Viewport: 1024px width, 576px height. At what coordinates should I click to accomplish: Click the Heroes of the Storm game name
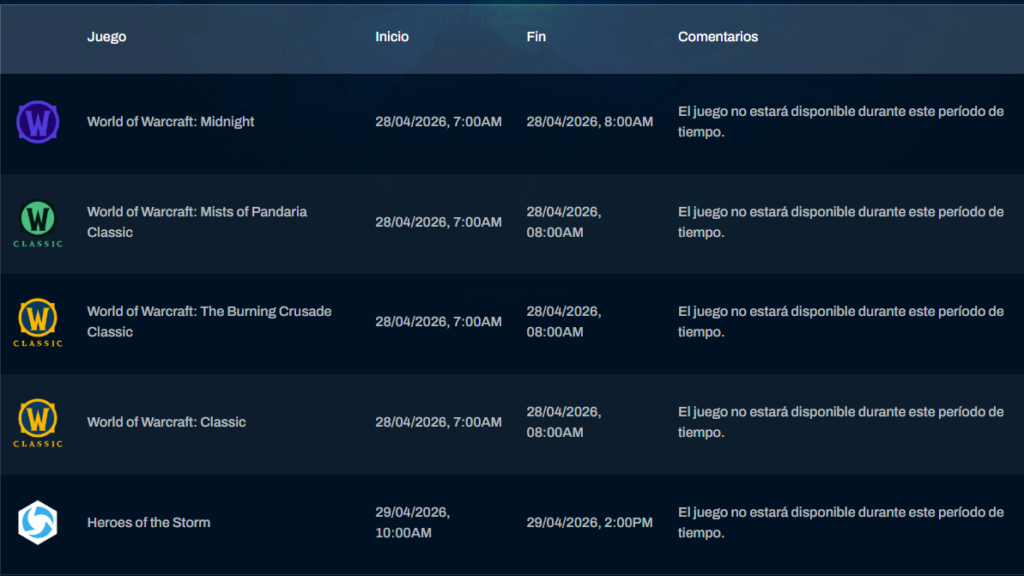pyautogui.click(x=148, y=522)
